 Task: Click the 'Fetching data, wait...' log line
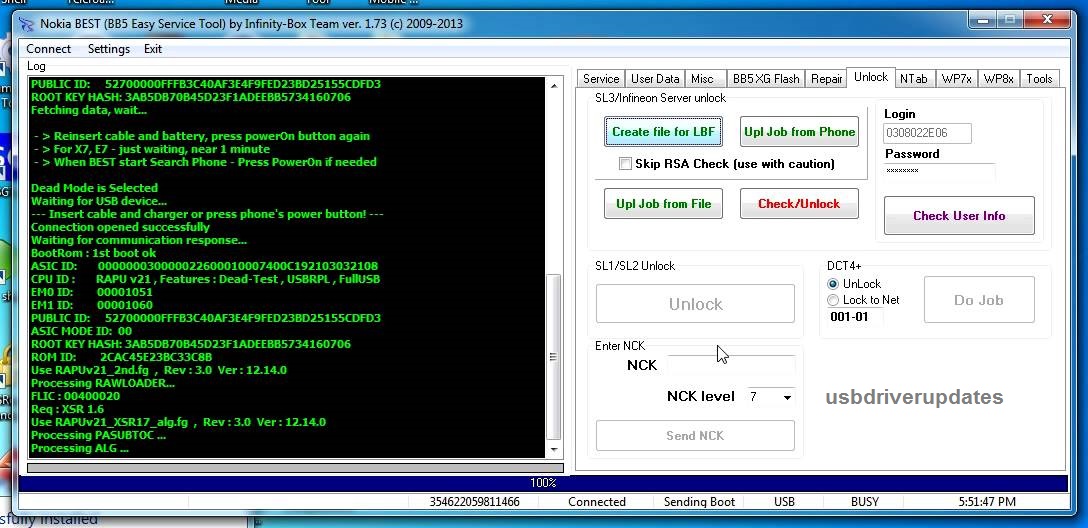pyautogui.click(x=89, y=110)
